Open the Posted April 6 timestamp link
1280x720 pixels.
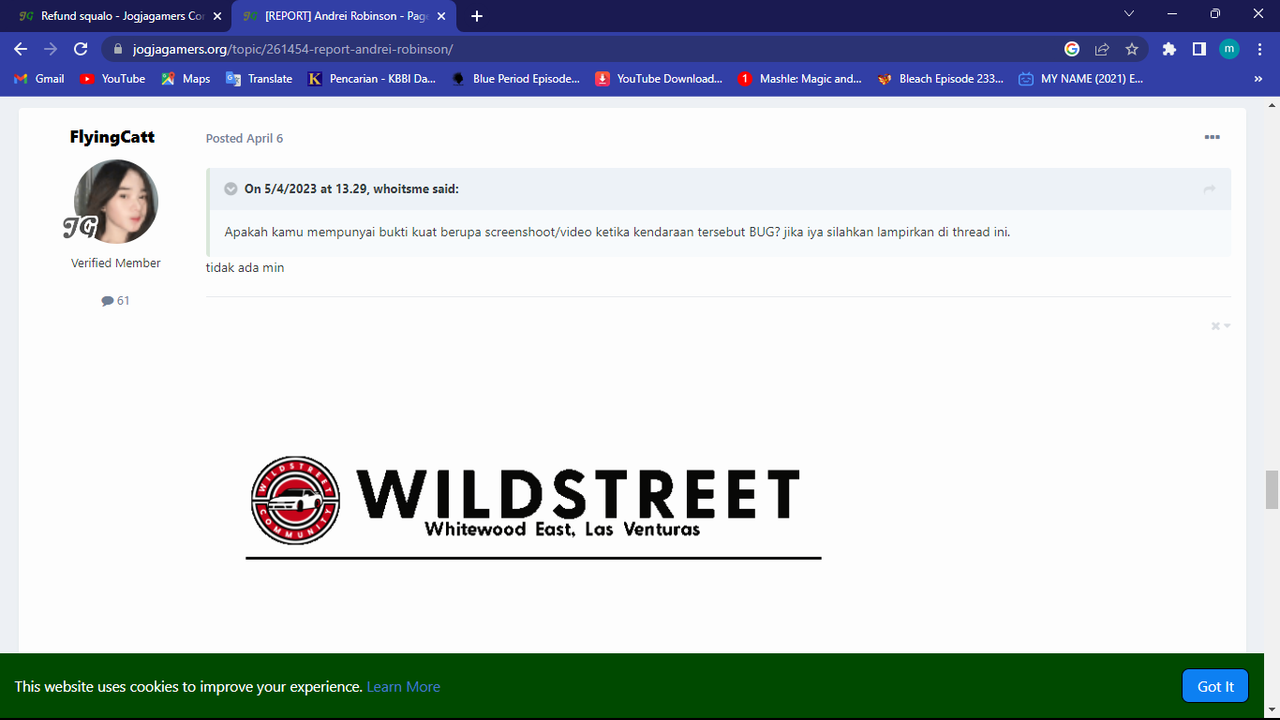244,138
